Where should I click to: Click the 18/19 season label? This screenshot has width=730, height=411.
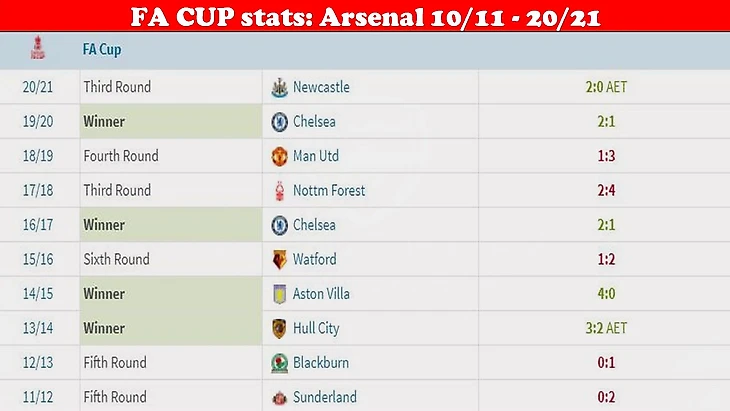point(38,156)
